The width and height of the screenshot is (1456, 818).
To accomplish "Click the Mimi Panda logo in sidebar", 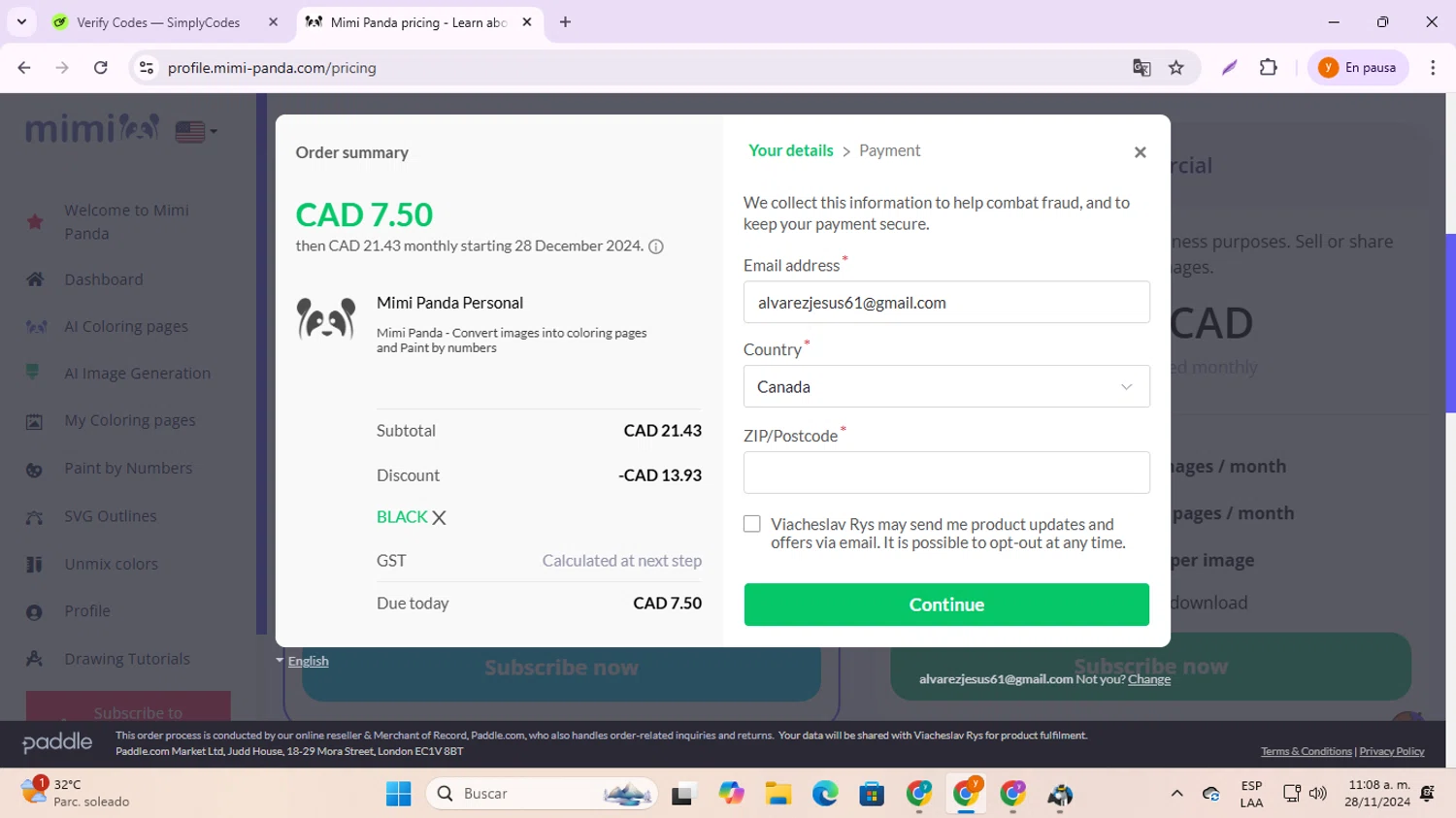I will tap(92, 128).
